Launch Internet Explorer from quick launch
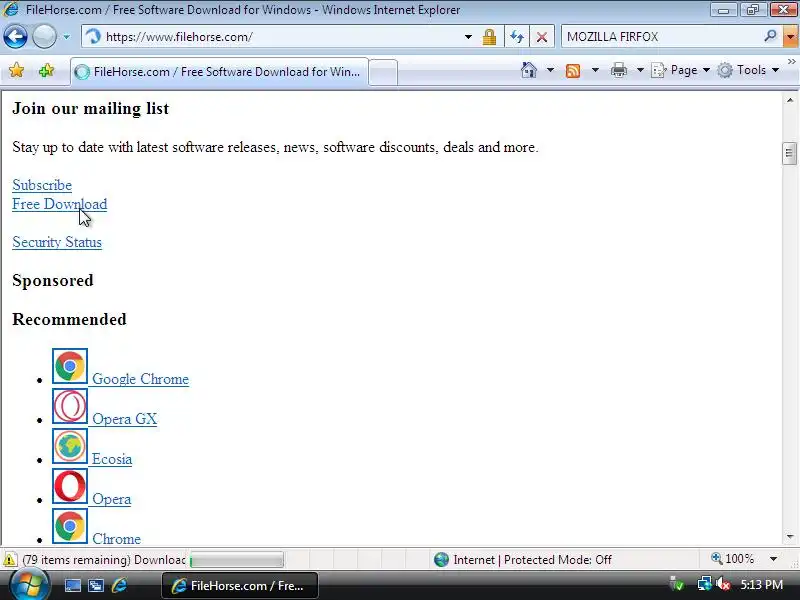Viewport: 800px width, 600px height. tap(119, 585)
